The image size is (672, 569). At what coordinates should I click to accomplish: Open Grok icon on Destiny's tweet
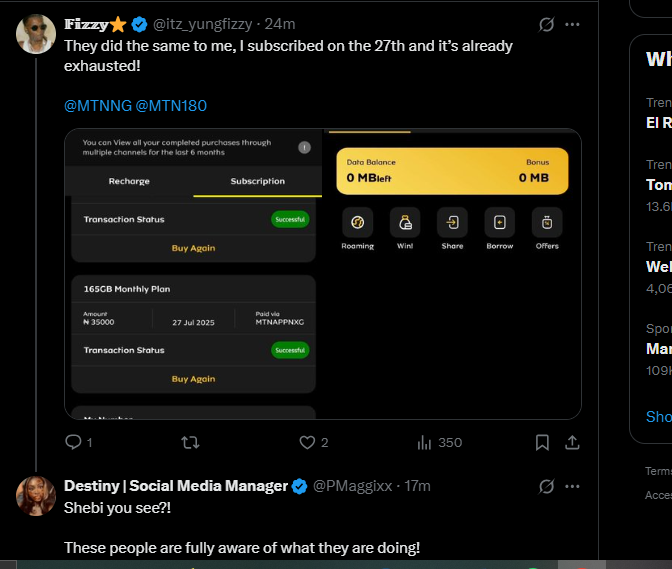546,486
